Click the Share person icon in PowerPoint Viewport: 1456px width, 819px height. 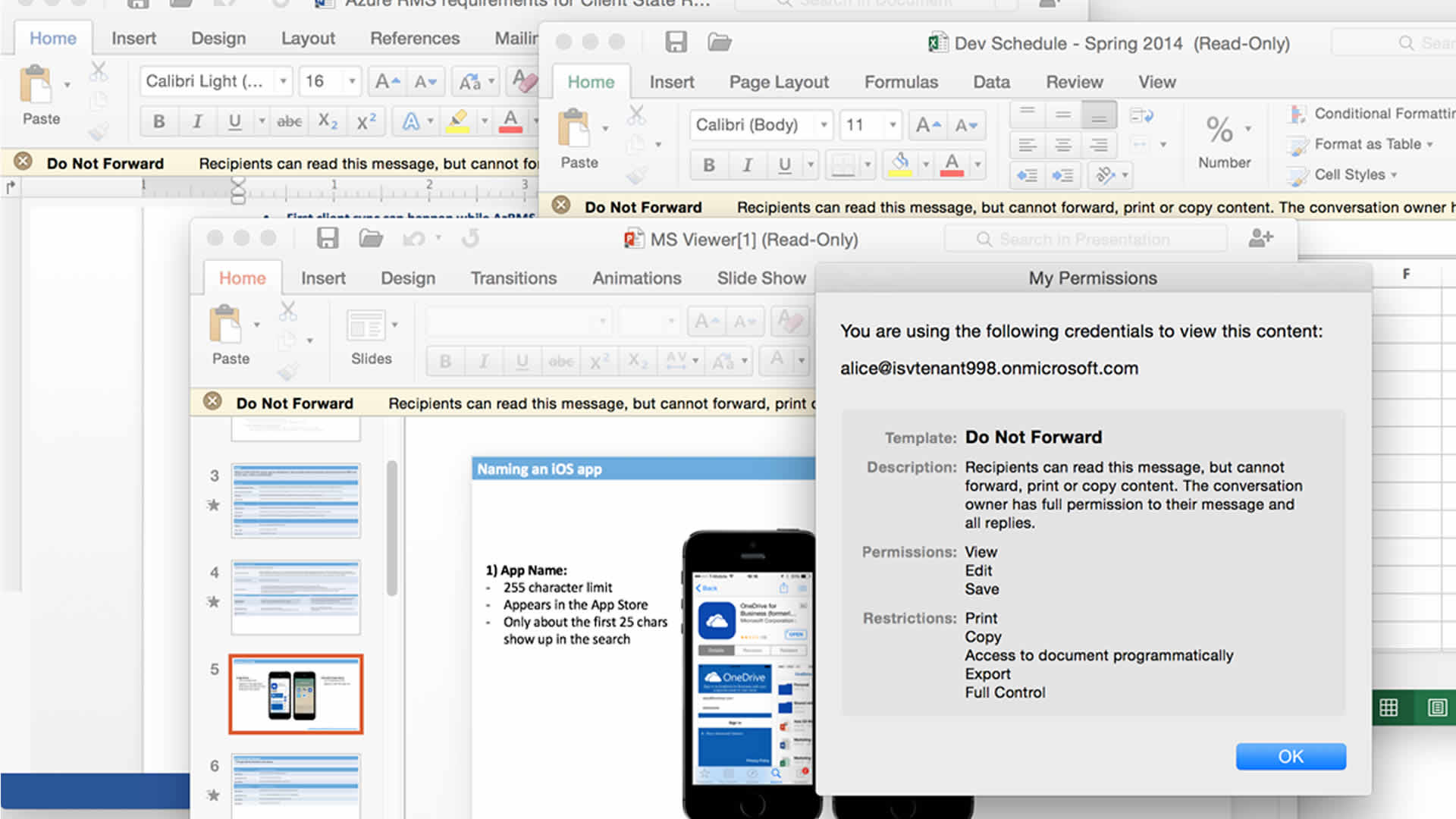point(1260,239)
